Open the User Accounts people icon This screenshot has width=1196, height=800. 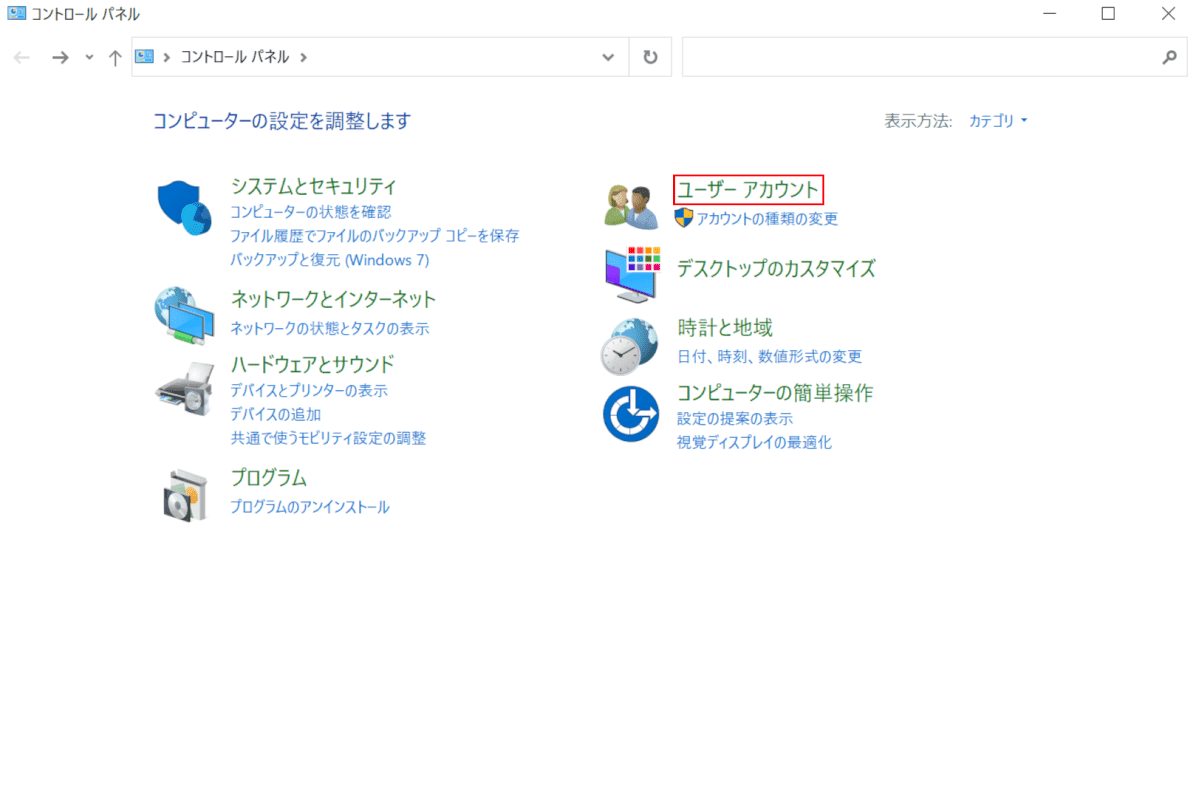pyautogui.click(x=631, y=206)
